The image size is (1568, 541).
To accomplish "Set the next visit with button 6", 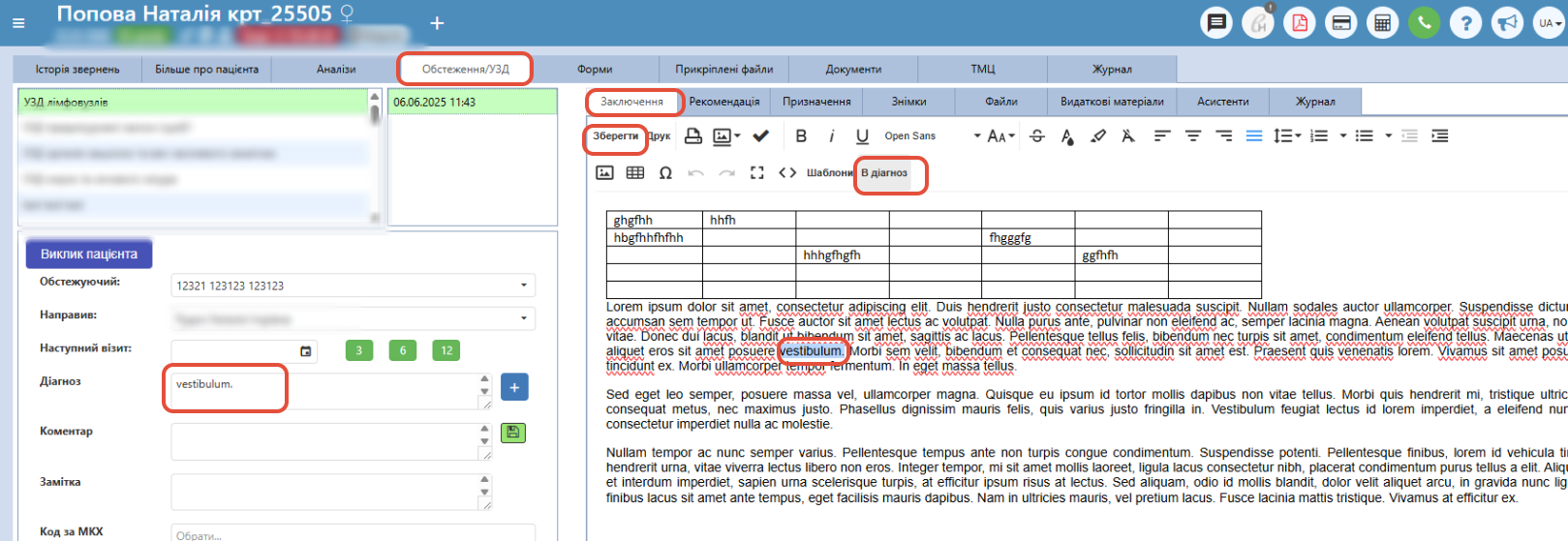I will 403,350.
